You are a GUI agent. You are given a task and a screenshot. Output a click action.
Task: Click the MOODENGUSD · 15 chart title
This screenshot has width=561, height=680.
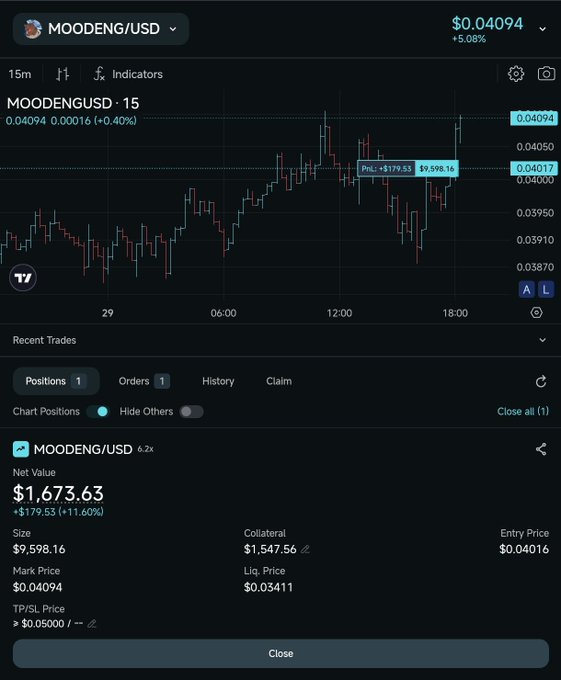pos(73,103)
